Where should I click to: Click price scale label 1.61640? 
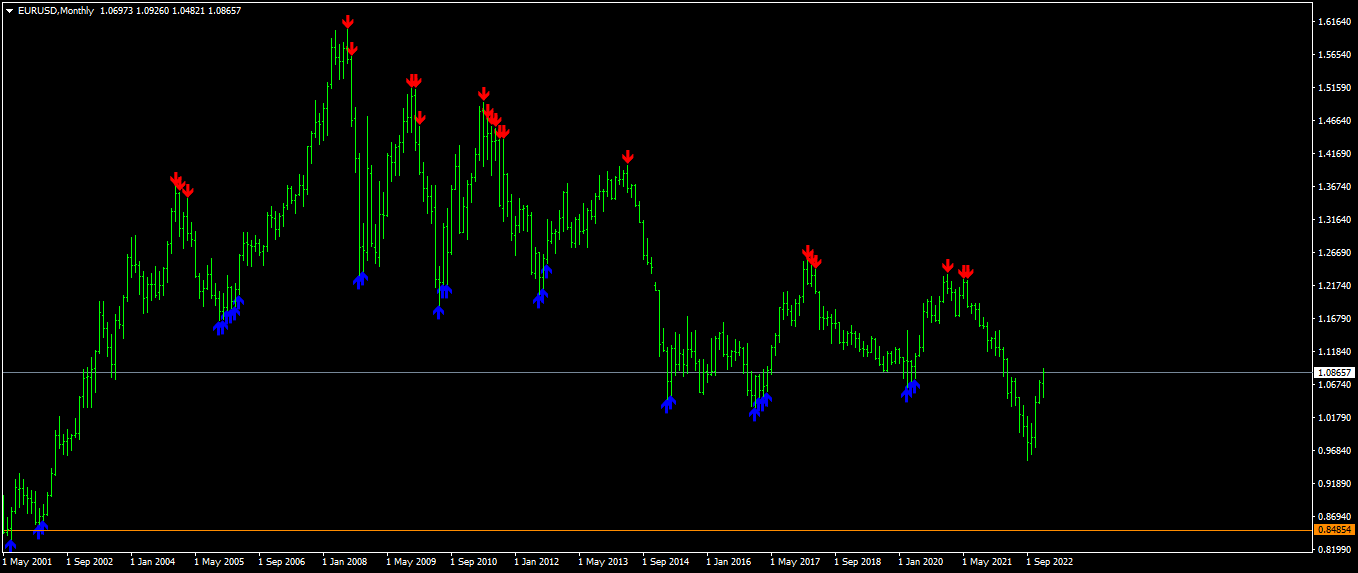pyautogui.click(x=1335, y=22)
